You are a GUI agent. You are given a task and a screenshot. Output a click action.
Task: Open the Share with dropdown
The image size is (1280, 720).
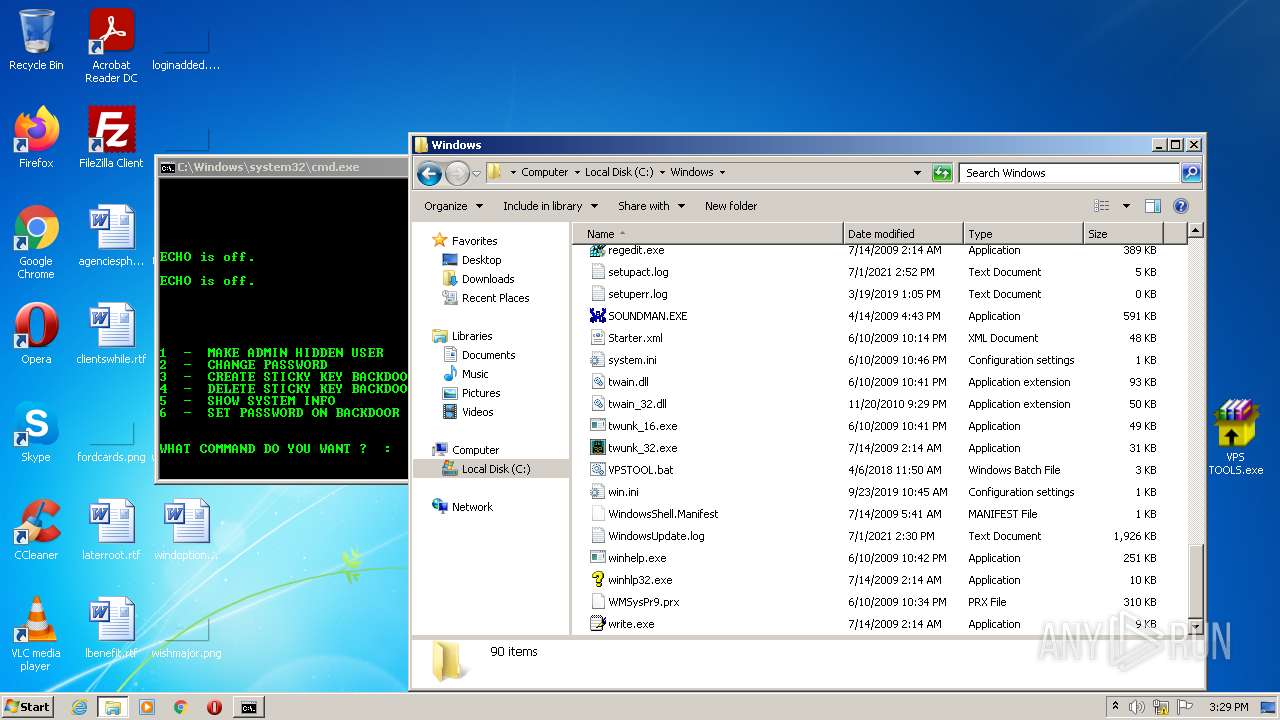pos(651,206)
